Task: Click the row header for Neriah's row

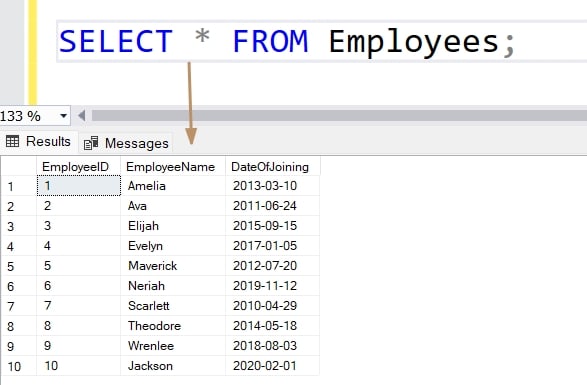Action: (19, 286)
